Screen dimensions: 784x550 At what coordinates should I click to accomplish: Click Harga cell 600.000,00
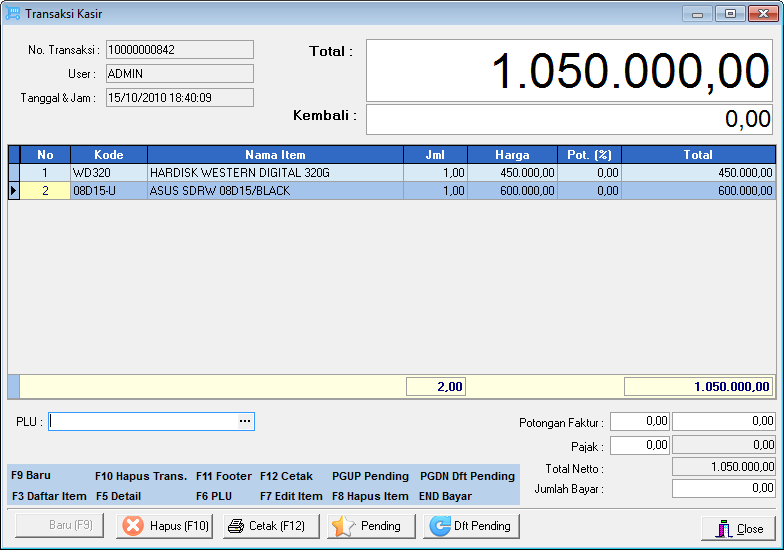512,191
